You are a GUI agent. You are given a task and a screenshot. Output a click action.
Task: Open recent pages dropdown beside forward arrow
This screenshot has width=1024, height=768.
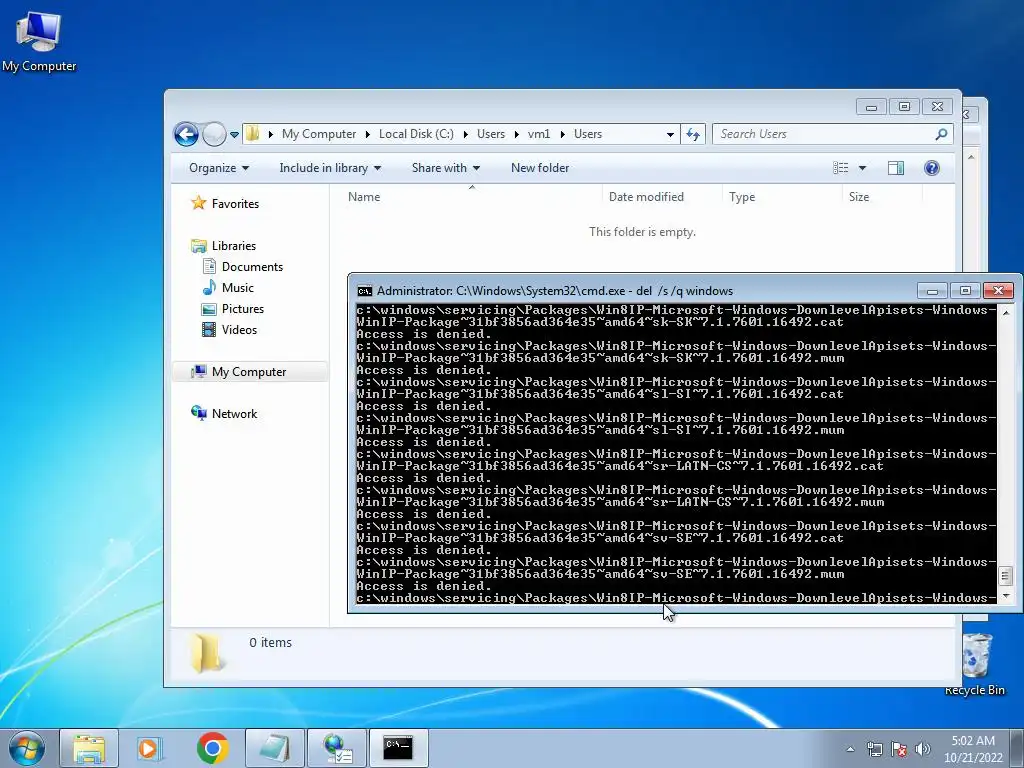234,135
